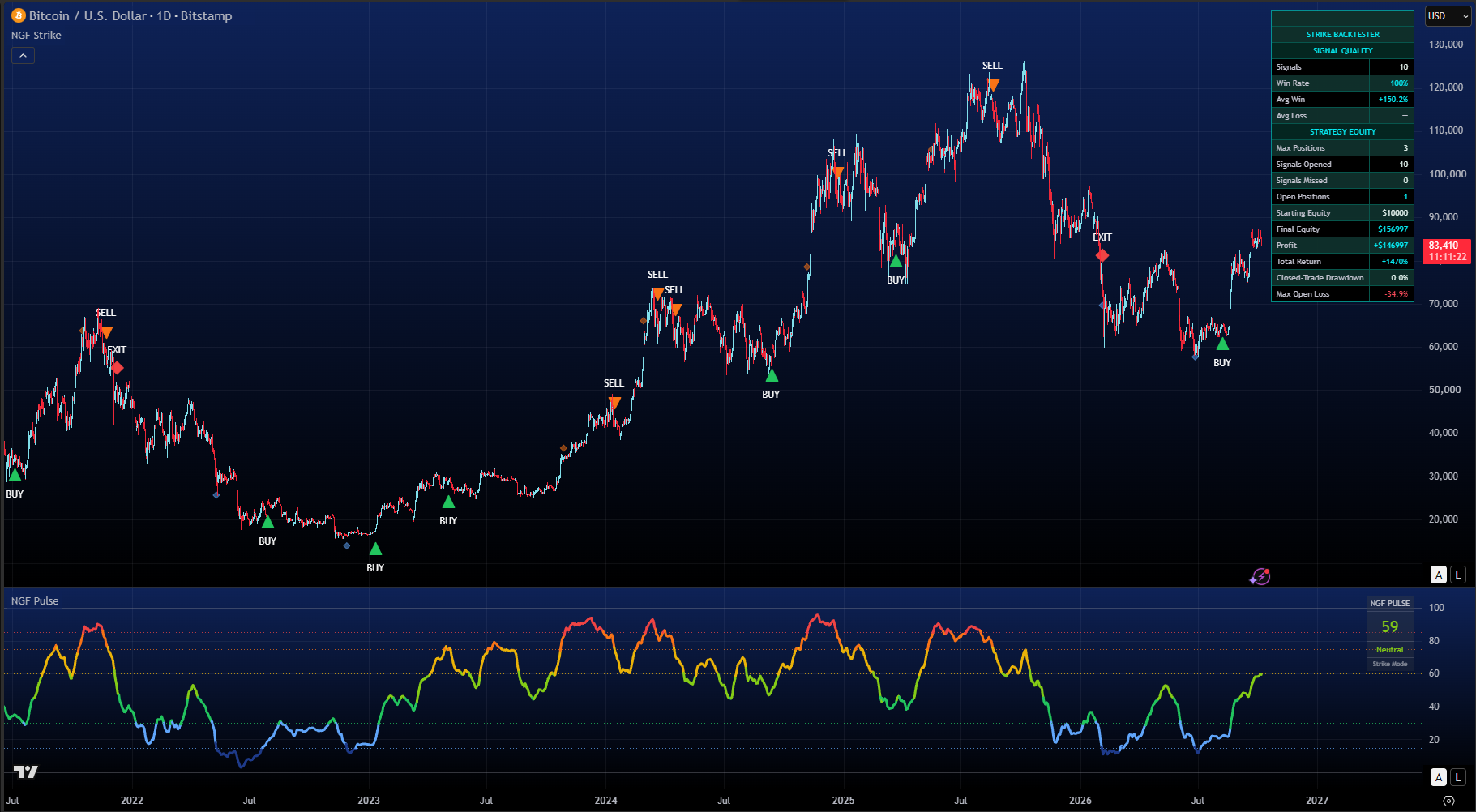1476x812 pixels.
Task: Toggle auto scale (A) on the price pane
Action: pyautogui.click(x=1439, y=575)
